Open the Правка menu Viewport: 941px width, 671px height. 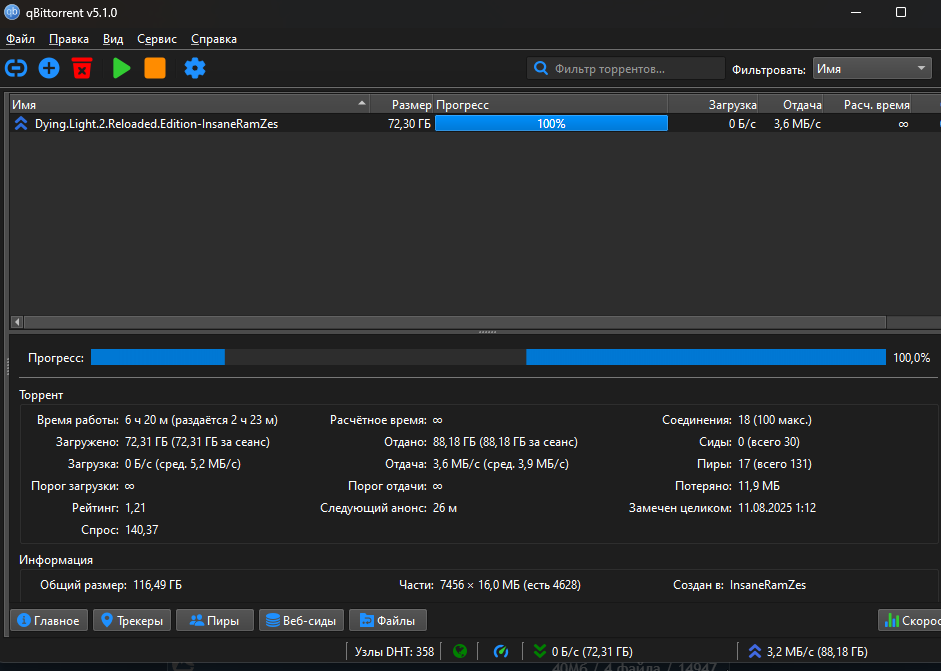point(69,39)
